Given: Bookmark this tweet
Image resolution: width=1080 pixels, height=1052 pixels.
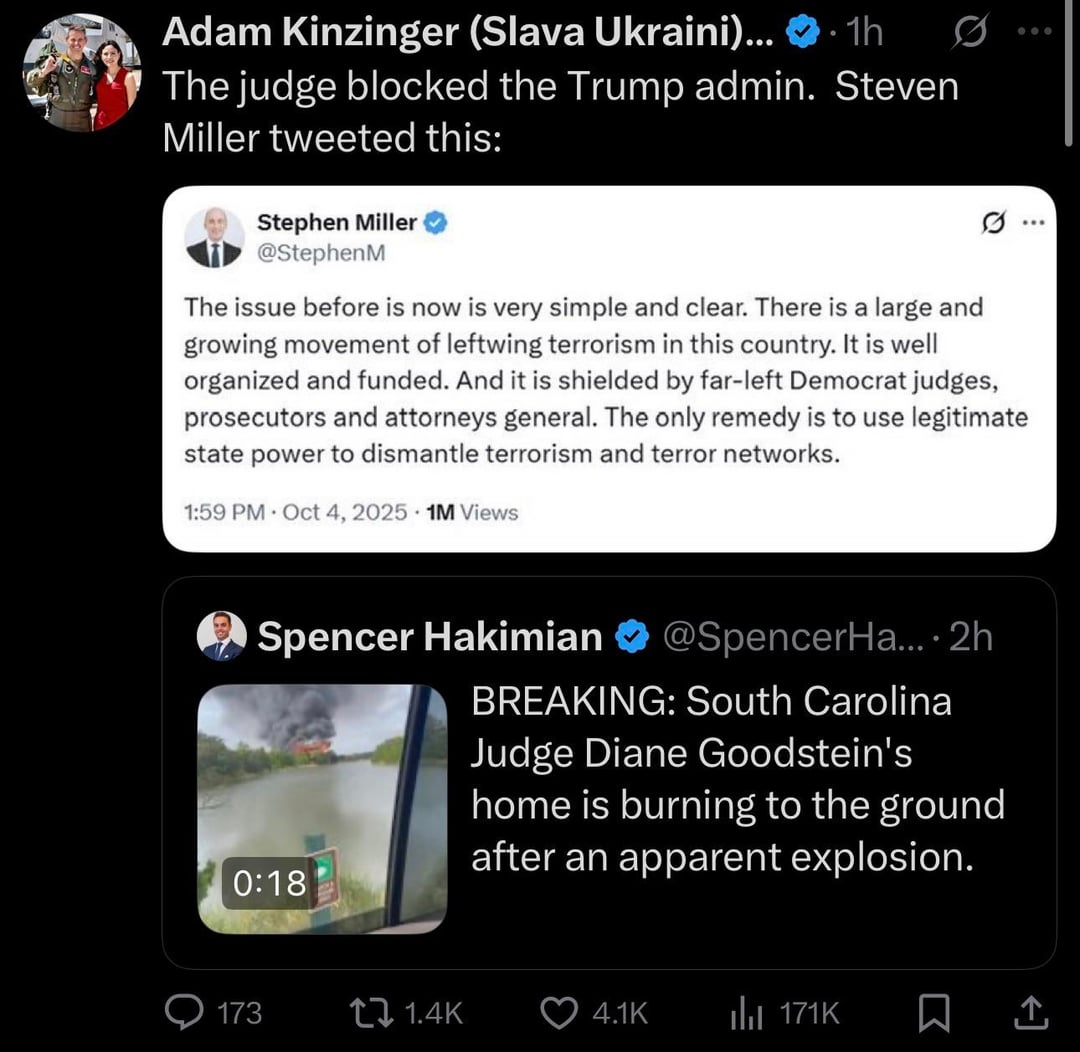Looking at the screenshot, I should coord(934,1014).
